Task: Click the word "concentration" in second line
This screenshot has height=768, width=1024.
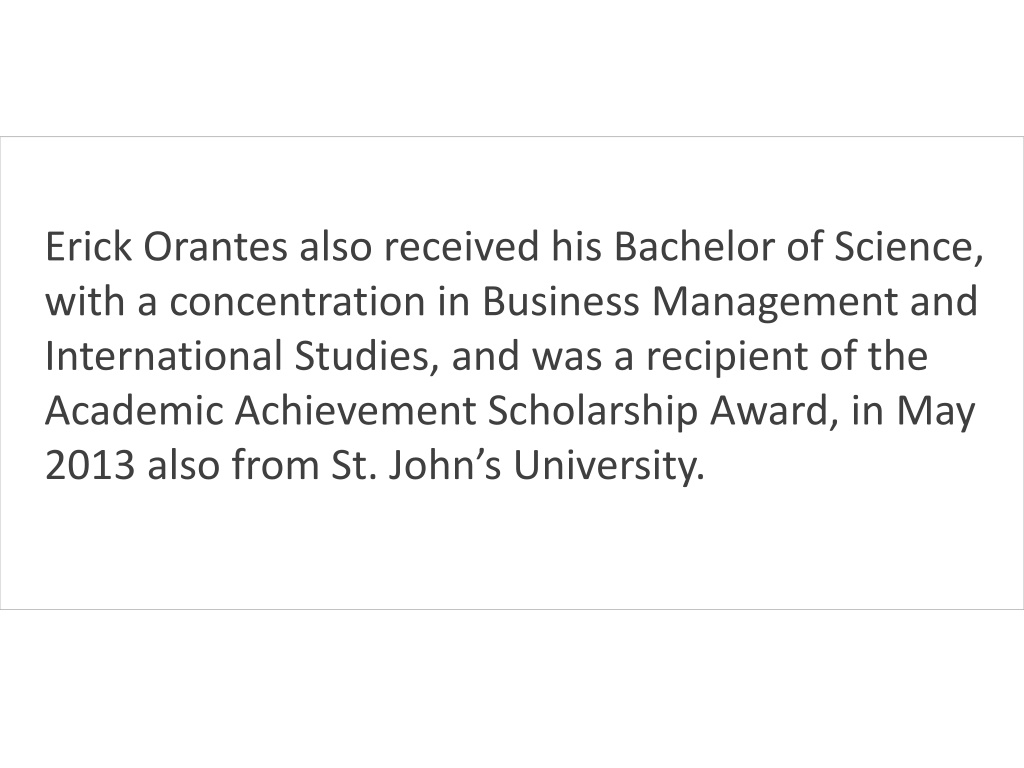Action: [297, 302]
